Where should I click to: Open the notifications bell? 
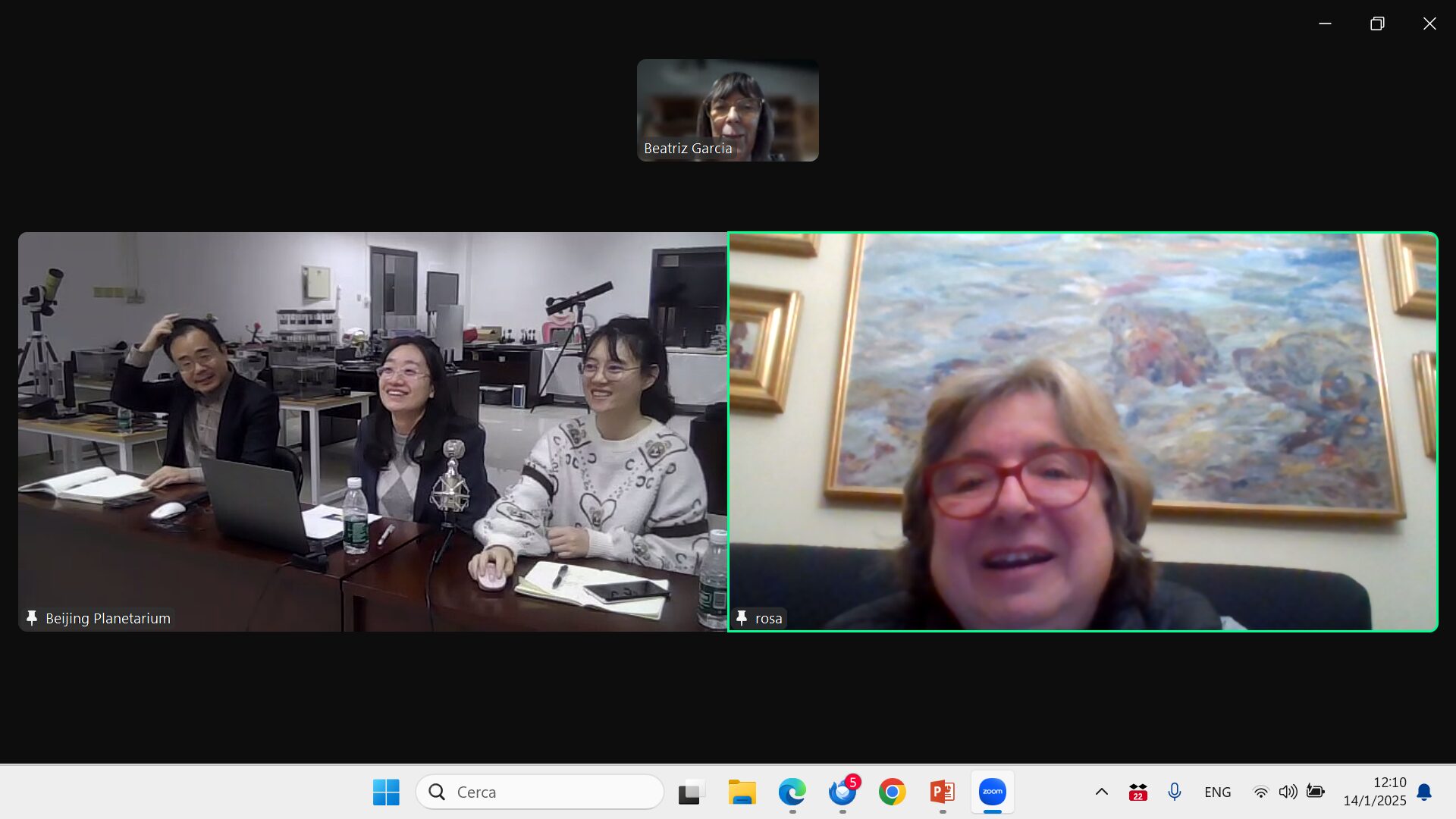coord(1424,792)
